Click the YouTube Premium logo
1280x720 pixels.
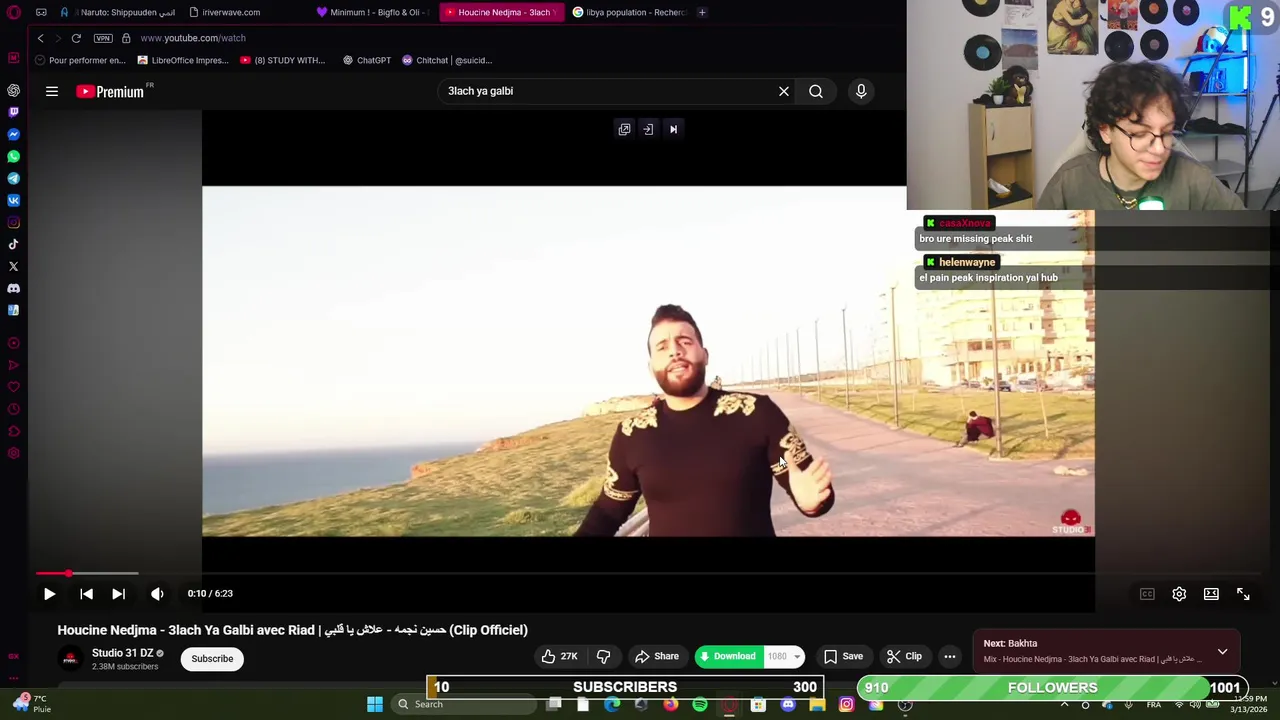coord(111,91)
